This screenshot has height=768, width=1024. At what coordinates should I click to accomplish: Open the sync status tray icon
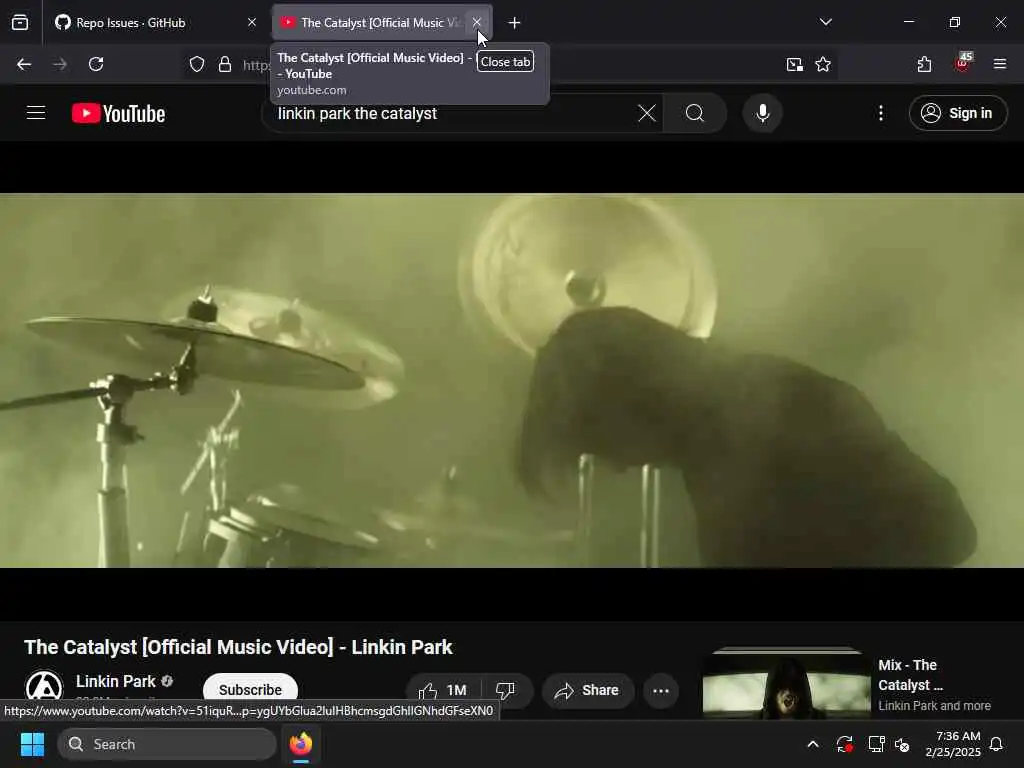(844, 744)
